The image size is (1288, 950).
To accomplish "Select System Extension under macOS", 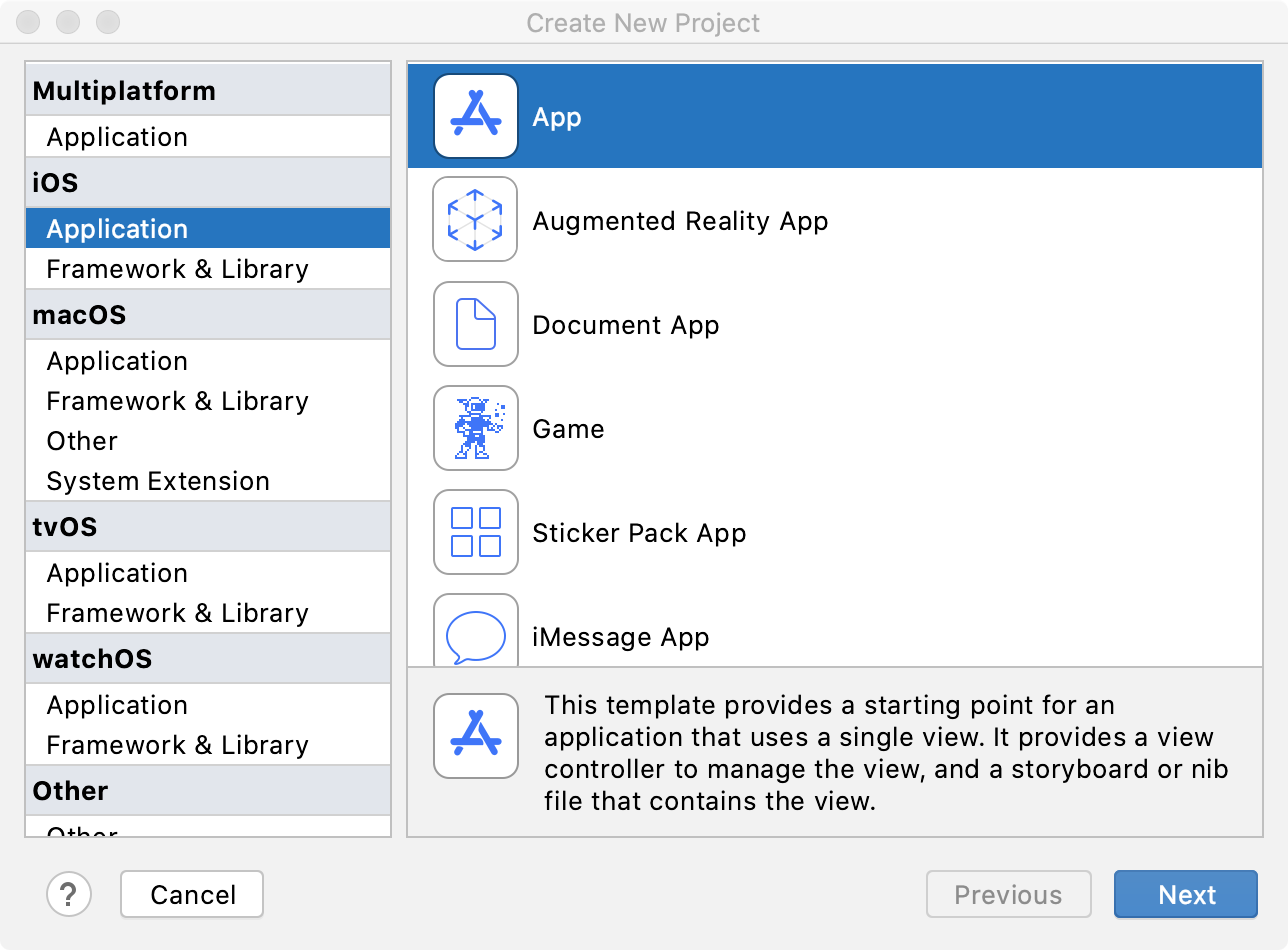I will tap(208, 481).
